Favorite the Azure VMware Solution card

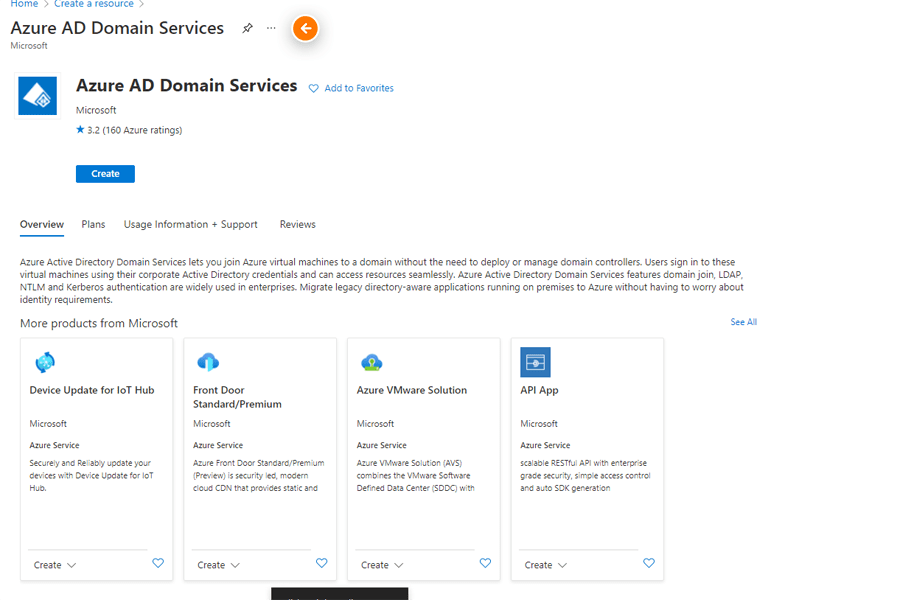pyautogui.click(x=485, y=563)
